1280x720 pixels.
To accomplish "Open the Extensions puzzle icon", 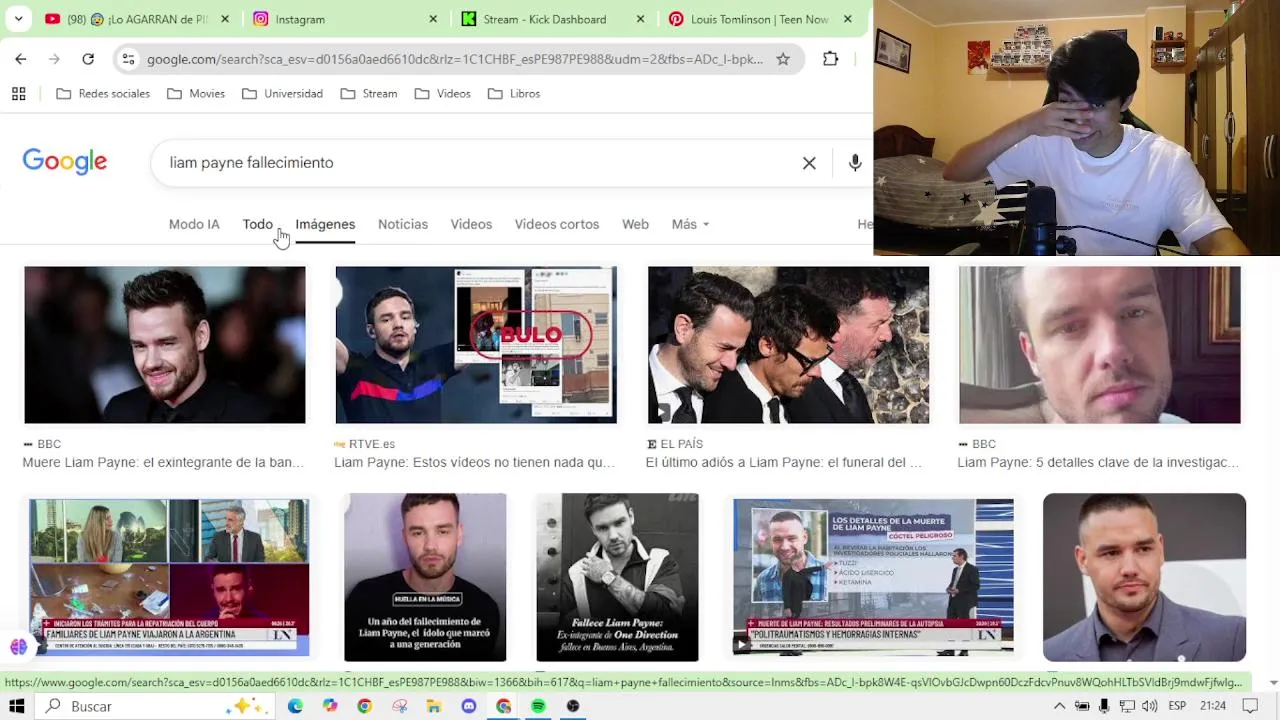I will coord(830,59).
